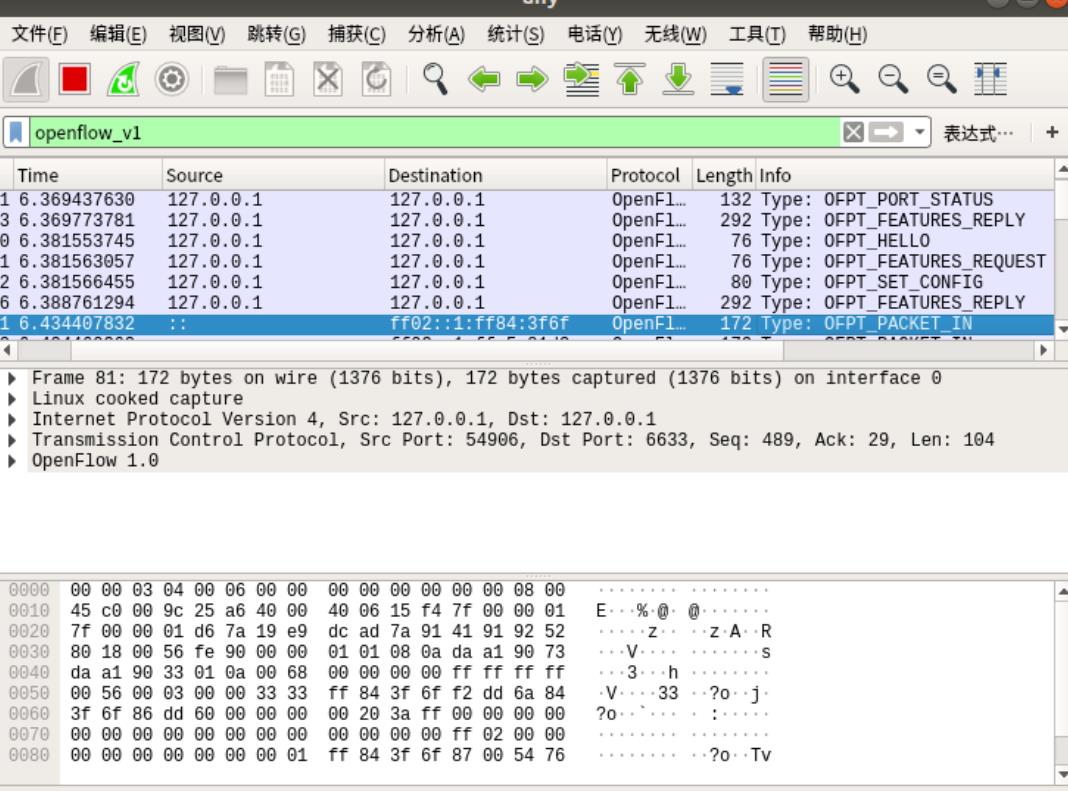
Task: Sort by Length column header
Action: pyautogui.click(x=723, y=175)
